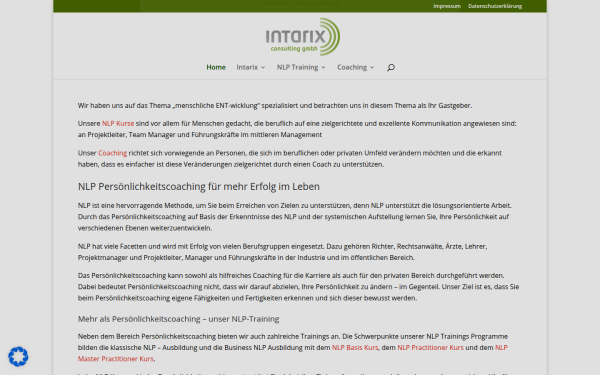Click the paragraph starting 'Das Persönlichkeitscoaching kann sowohl'
600x375 pixels.
[x=298, y=287]
